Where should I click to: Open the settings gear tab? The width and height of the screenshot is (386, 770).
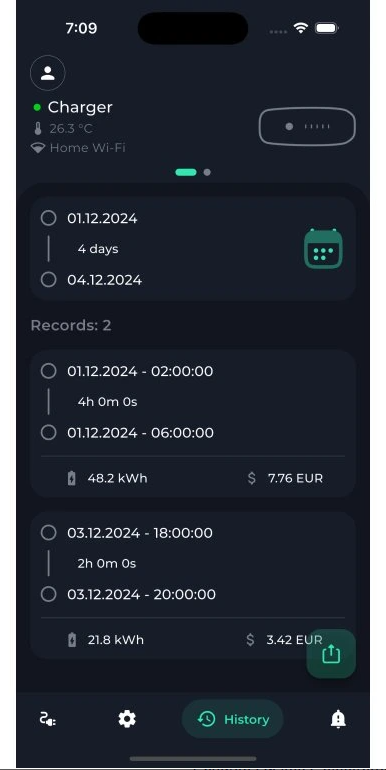(x=127, y=719)
